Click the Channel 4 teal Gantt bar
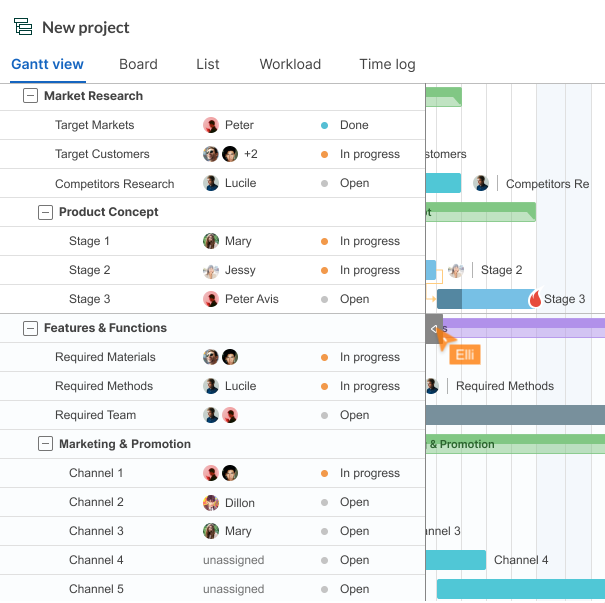 click(456, 560)
